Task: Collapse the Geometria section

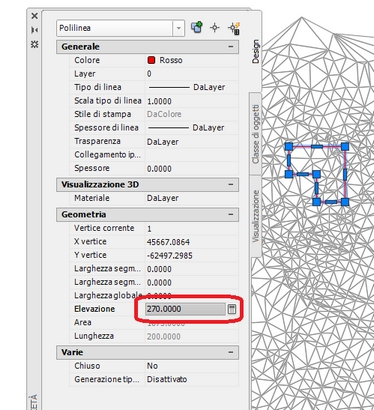Action: (231, 214)
